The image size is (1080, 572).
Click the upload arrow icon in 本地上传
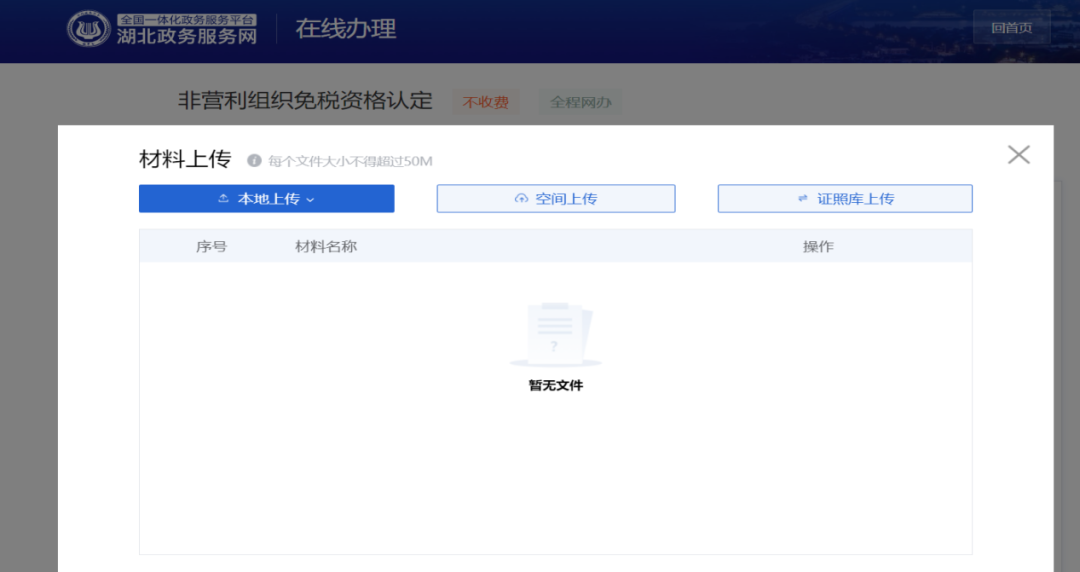coord(223,198)
